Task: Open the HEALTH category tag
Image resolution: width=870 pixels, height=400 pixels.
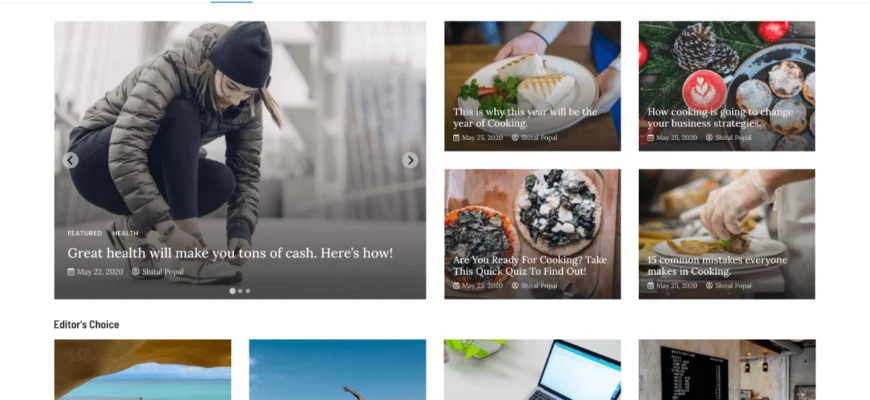Action: [125, 234]
